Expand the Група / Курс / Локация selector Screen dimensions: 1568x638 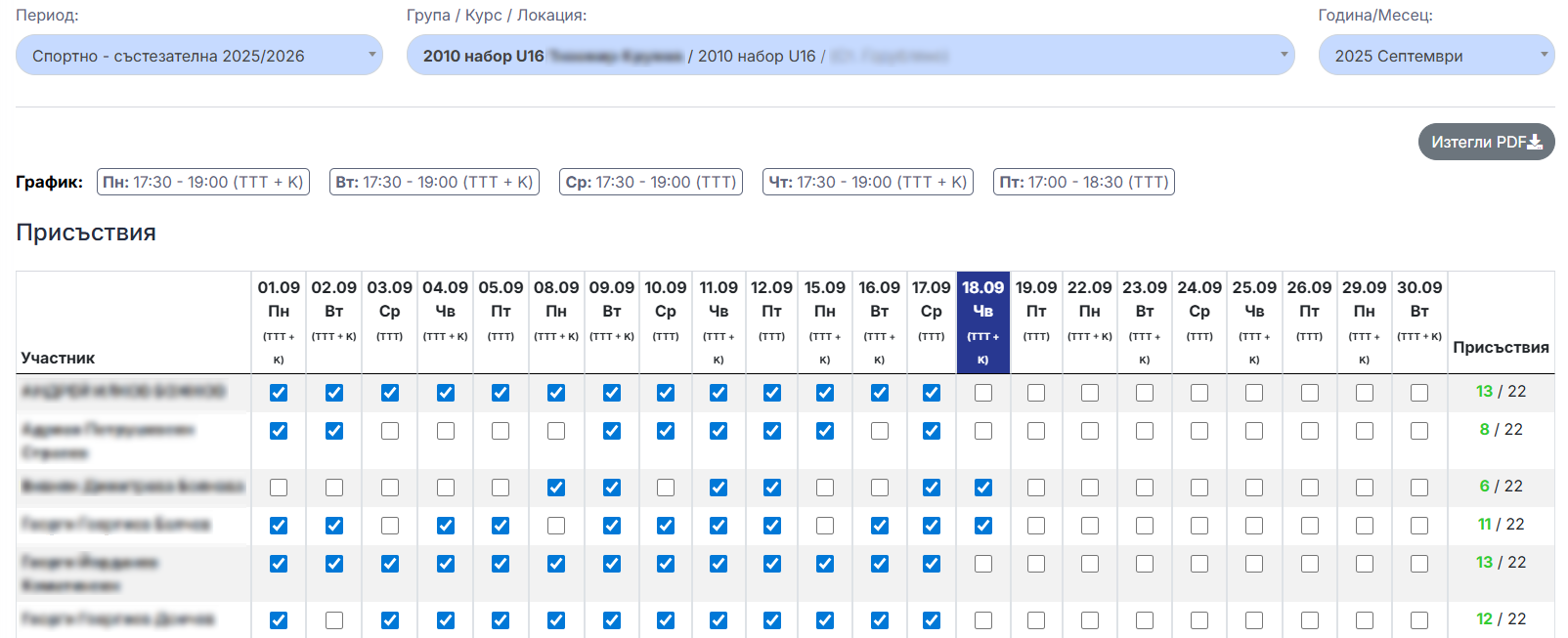[x=849, y=56]
